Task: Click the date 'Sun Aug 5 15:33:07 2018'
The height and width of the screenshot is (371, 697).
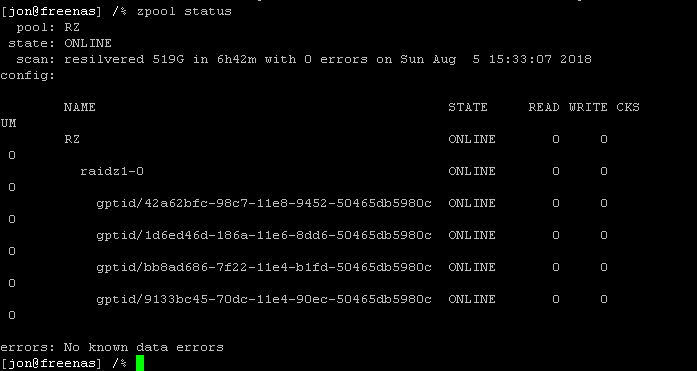Action: click(496, 60)
